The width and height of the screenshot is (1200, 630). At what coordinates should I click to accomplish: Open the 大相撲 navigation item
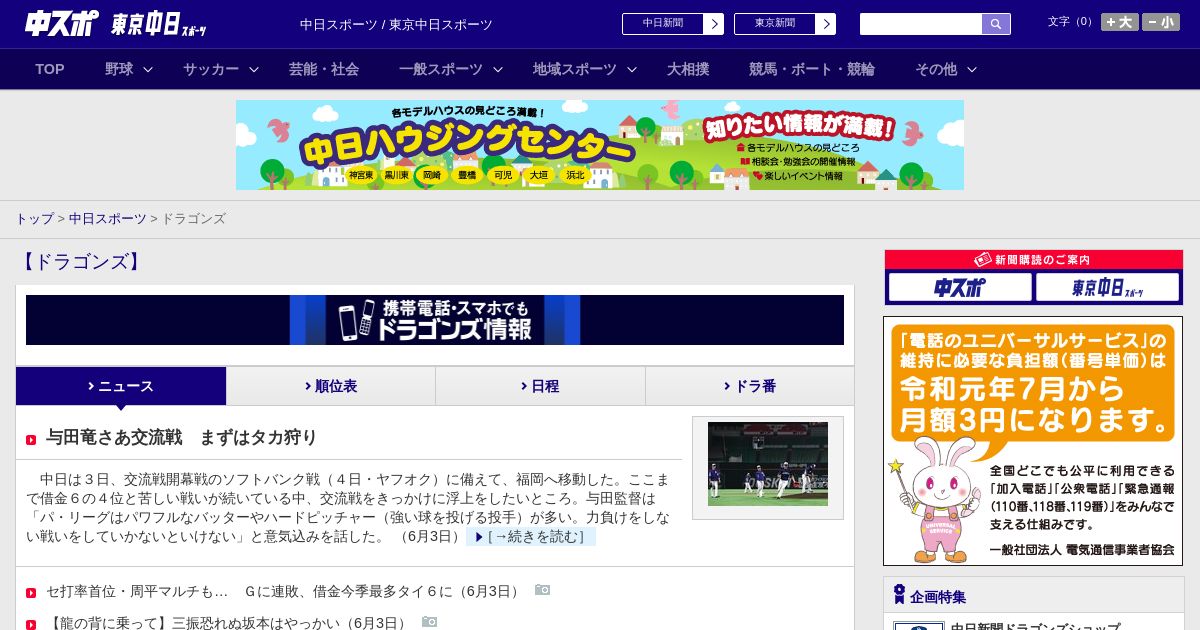(688, 69)
